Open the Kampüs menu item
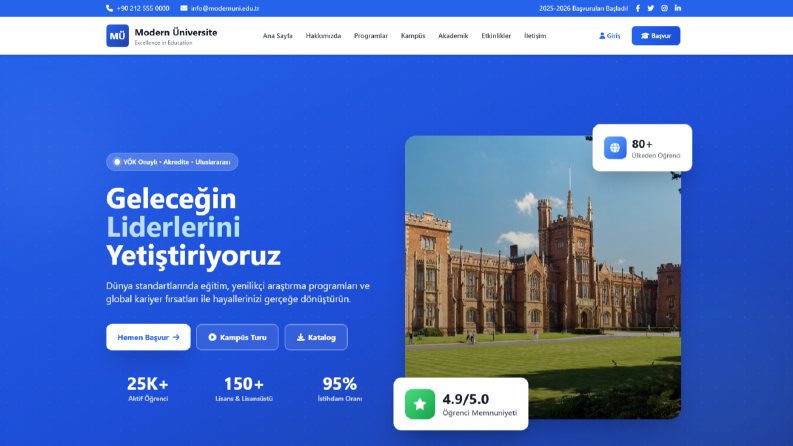Viewport: 793px width, 446px height. (413, 36)
